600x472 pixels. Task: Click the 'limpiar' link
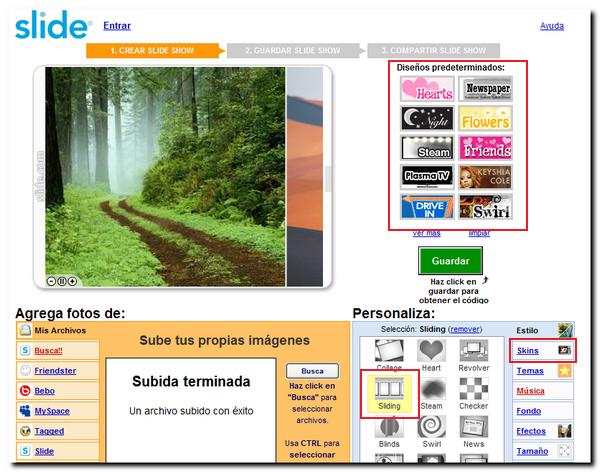coord(479,233)
